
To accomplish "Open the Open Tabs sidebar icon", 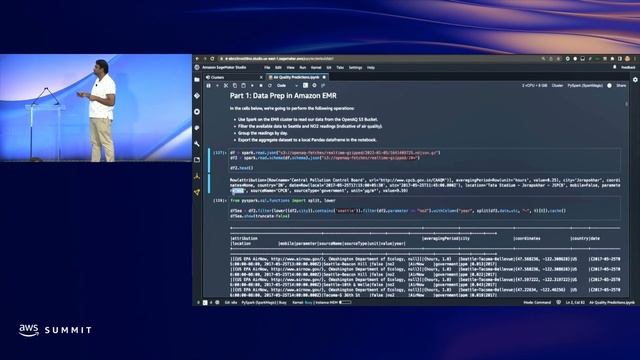I will [x=197, y=160].
